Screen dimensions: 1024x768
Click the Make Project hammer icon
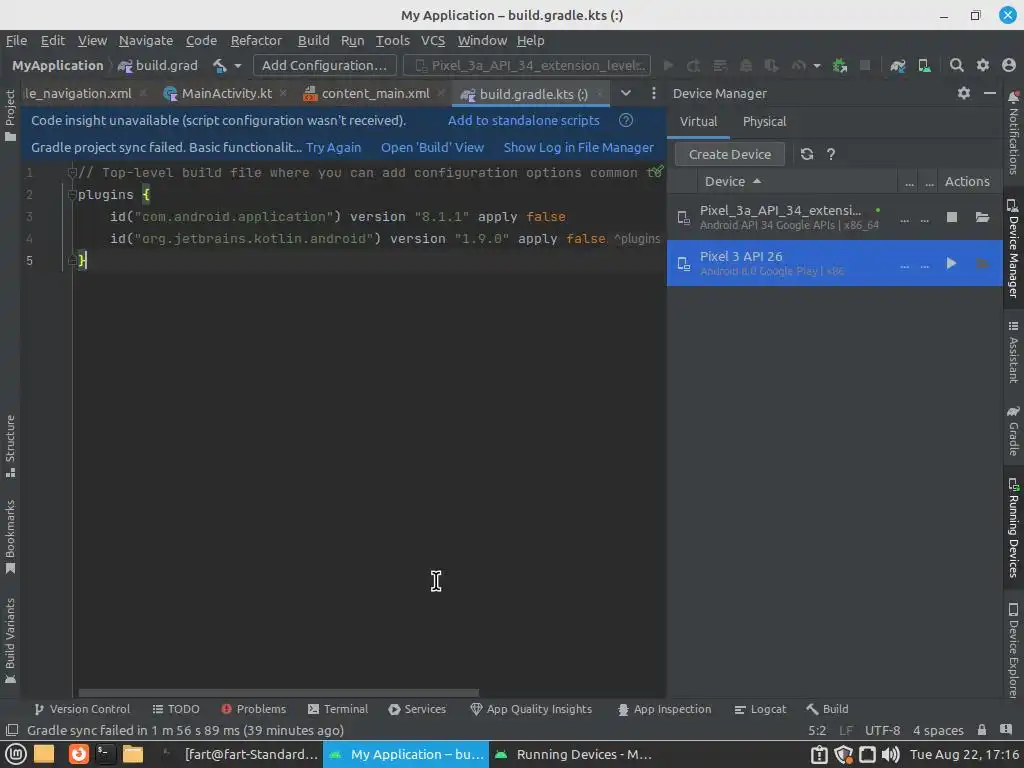coord(219,65)
